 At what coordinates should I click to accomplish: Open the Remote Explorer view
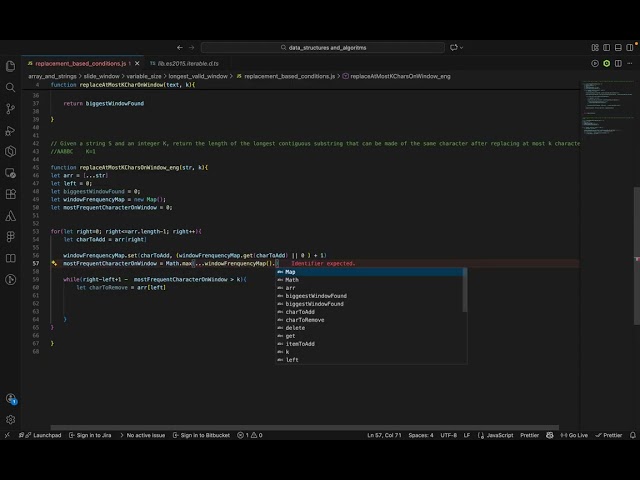[11, 173]
